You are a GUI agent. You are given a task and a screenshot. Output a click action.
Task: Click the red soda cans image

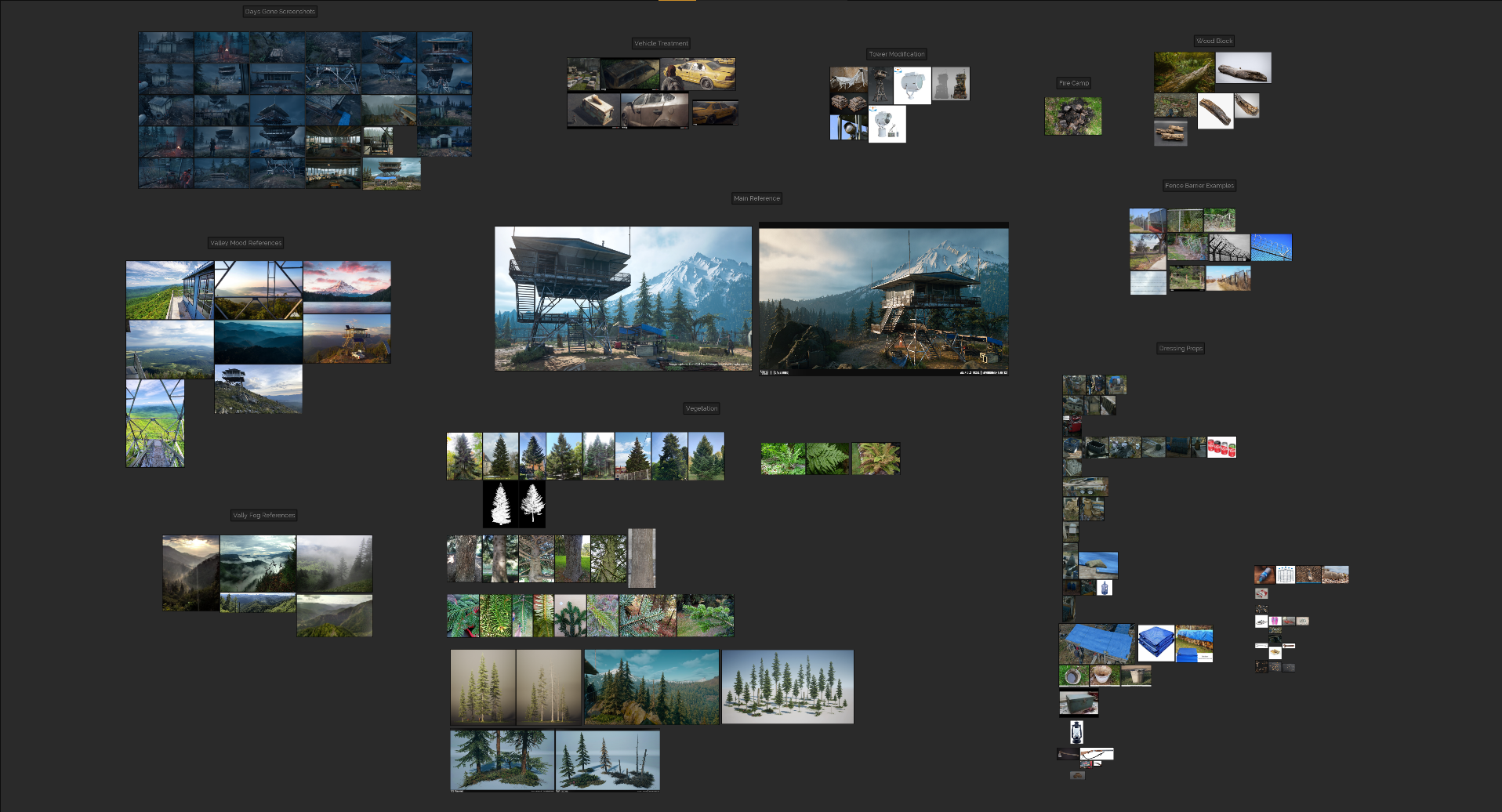(x=1221, y=447)
